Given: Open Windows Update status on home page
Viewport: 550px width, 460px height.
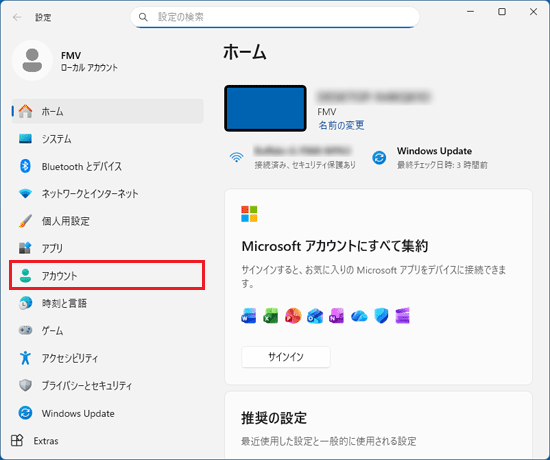Looking at the screenshot, I should click(x=430, y=158).
